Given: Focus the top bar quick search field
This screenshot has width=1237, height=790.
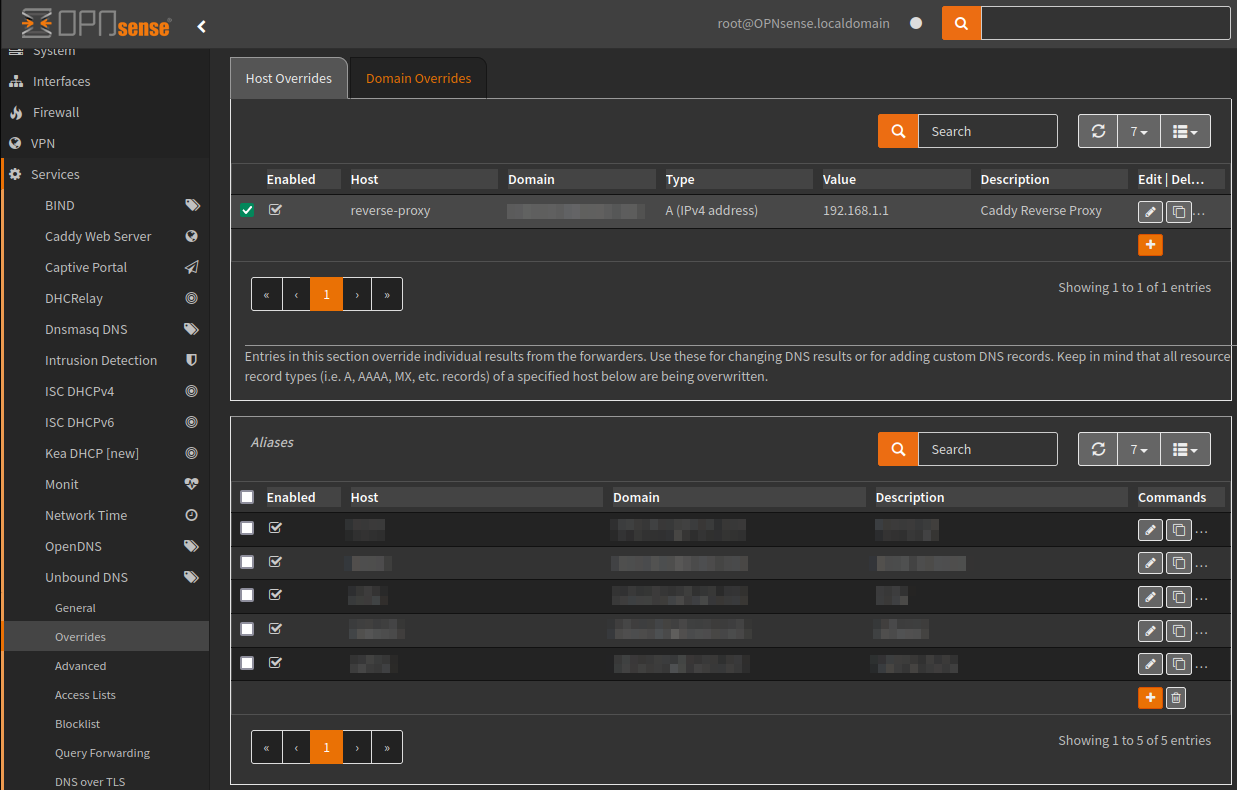Looking at the screenshot, I should coord(1105,23).
